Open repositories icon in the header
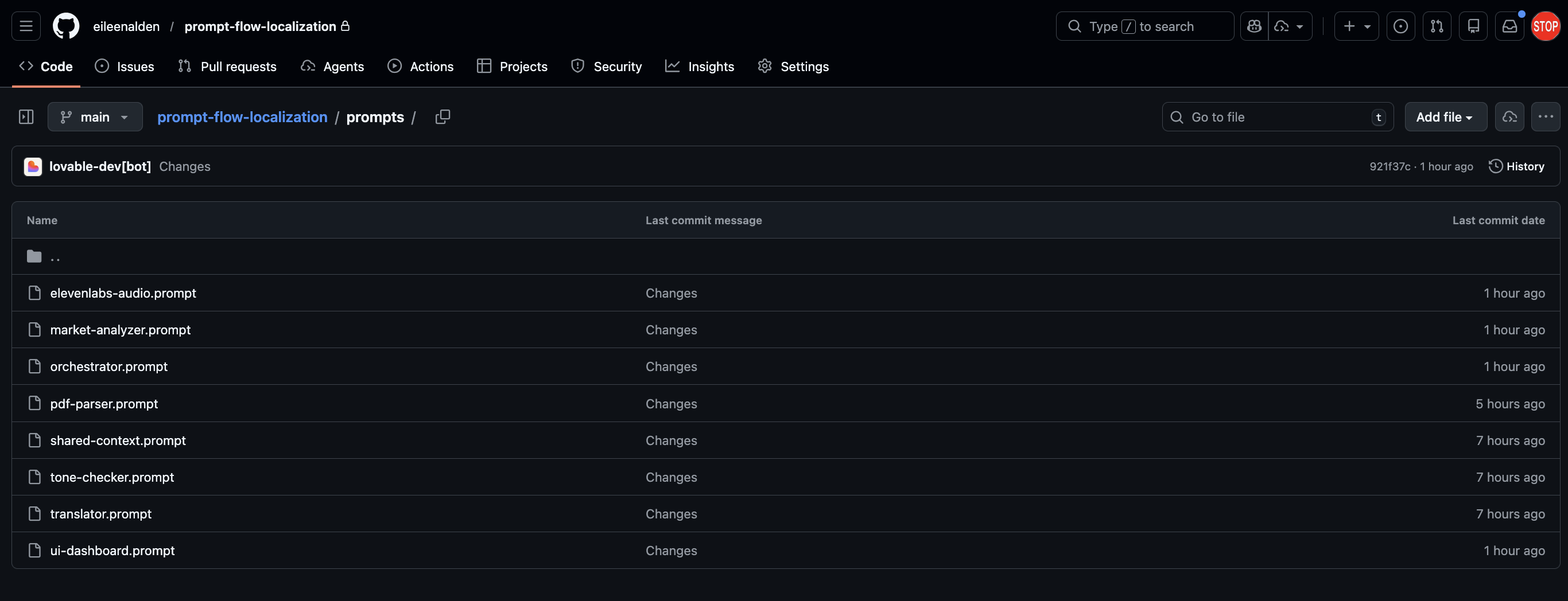The height and width of the screenshot is (601, 1568). (1473, 26)
